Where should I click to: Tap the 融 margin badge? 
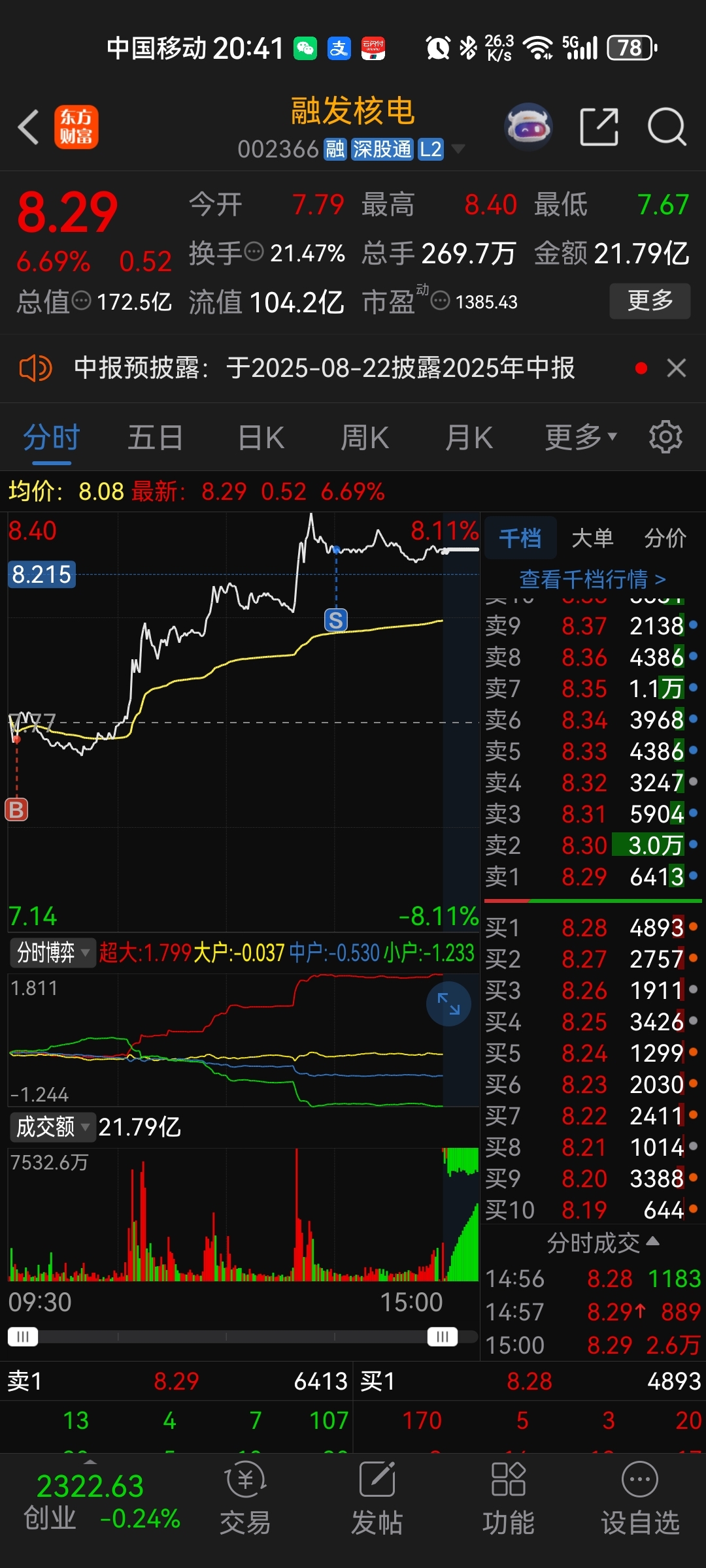(x=335, y=150)
